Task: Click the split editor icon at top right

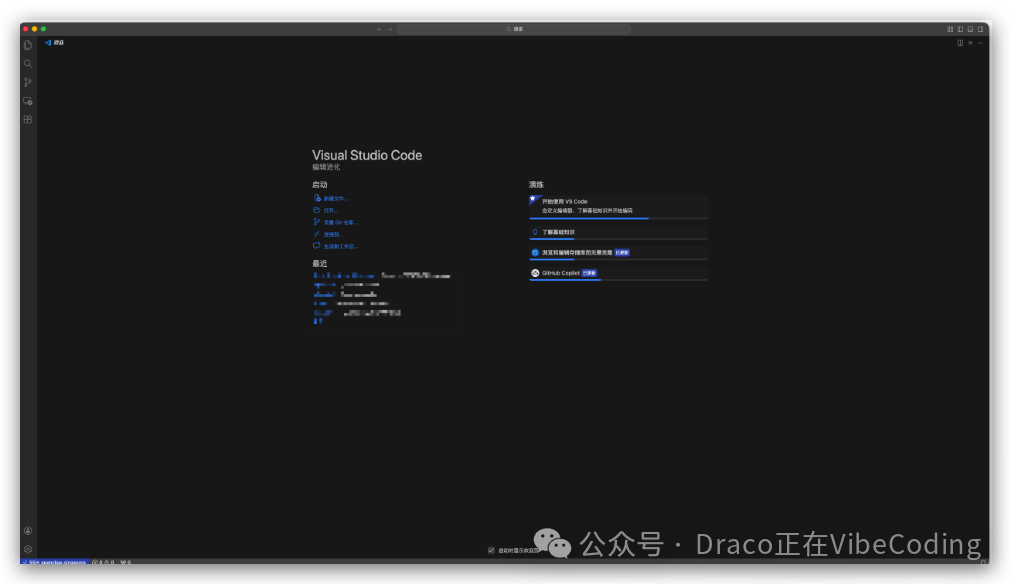Action: pos(958,42)
